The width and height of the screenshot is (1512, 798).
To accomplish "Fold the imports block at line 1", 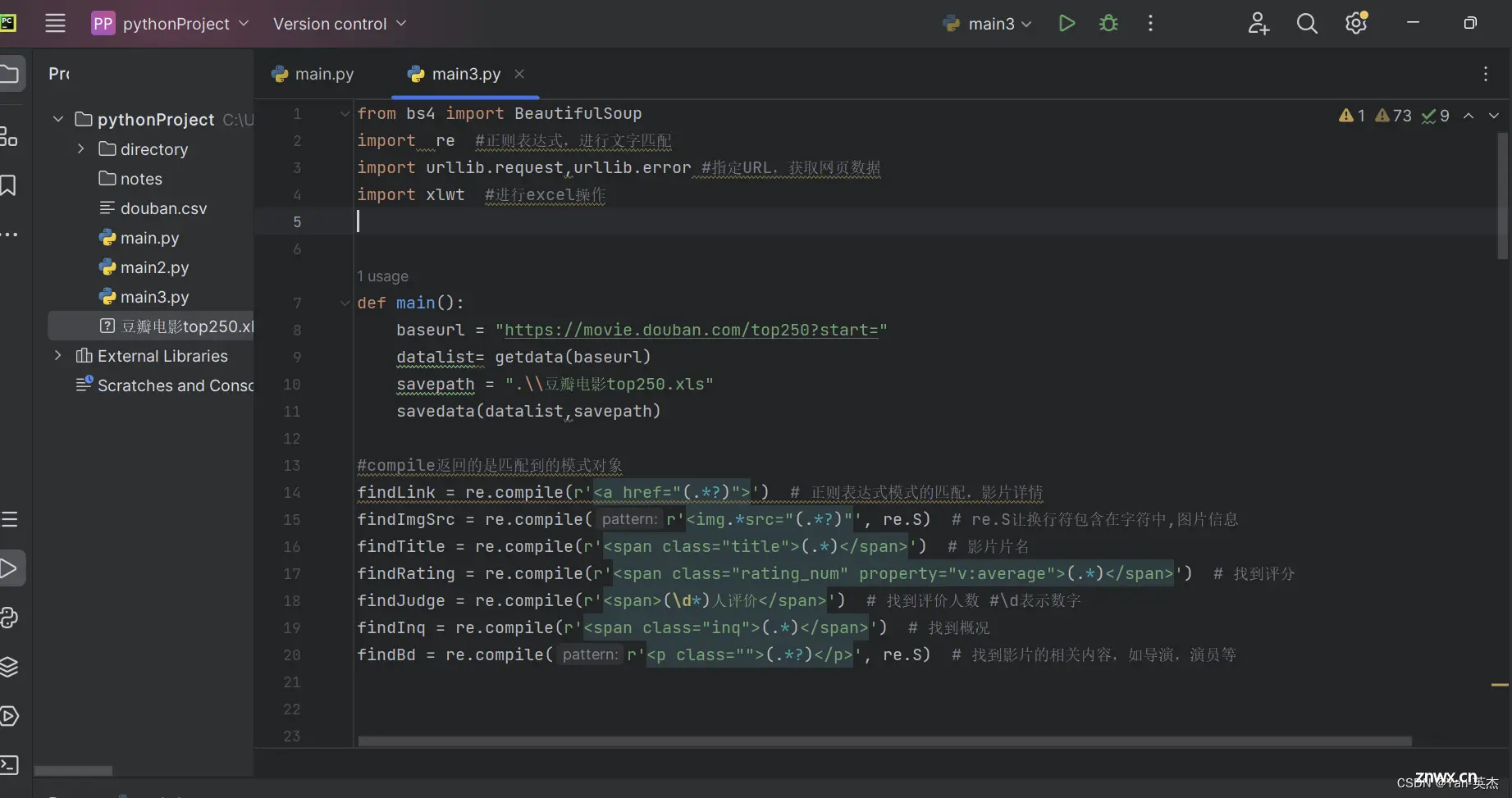I will [345, 114].
